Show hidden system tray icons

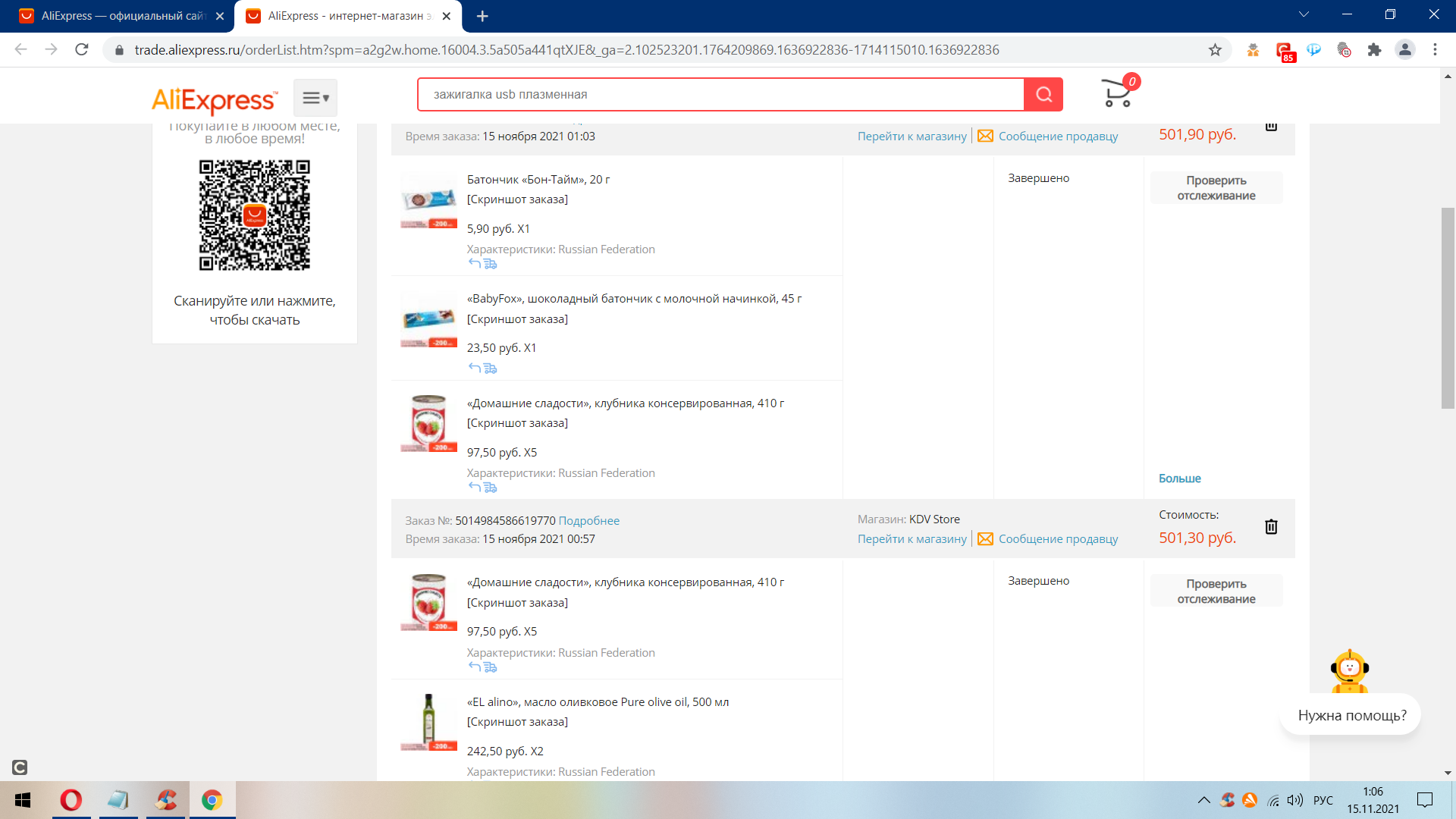(1203, 800)
